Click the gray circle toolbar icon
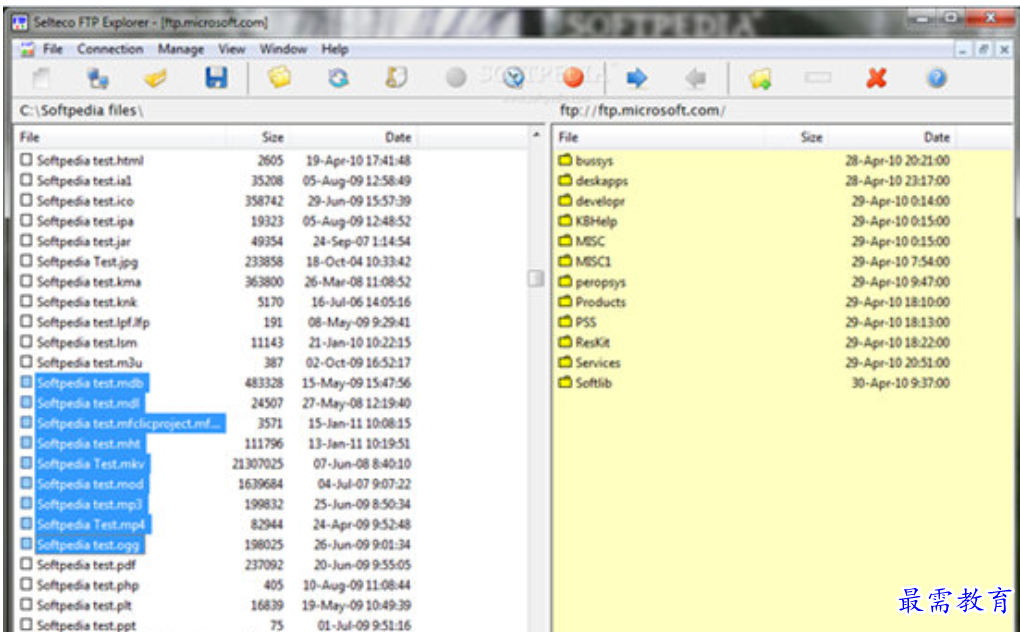 [x=456, y=78]
